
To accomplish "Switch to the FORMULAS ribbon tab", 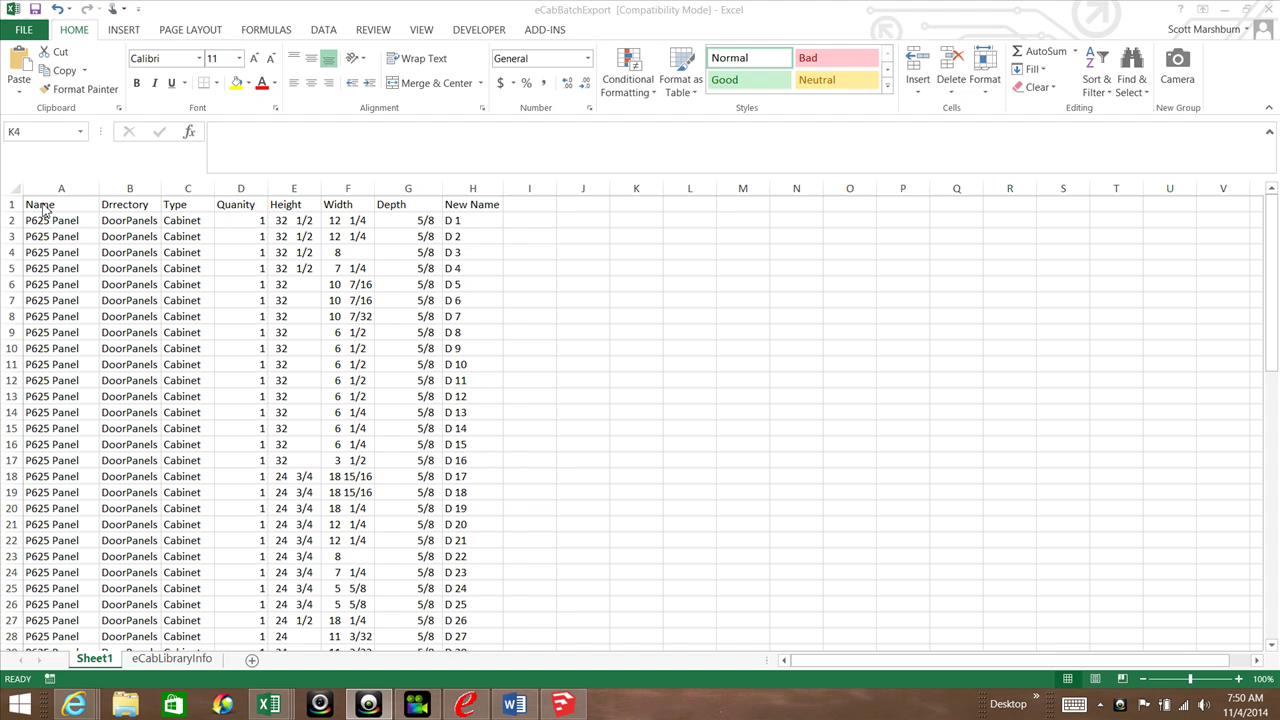I will 266,30.
